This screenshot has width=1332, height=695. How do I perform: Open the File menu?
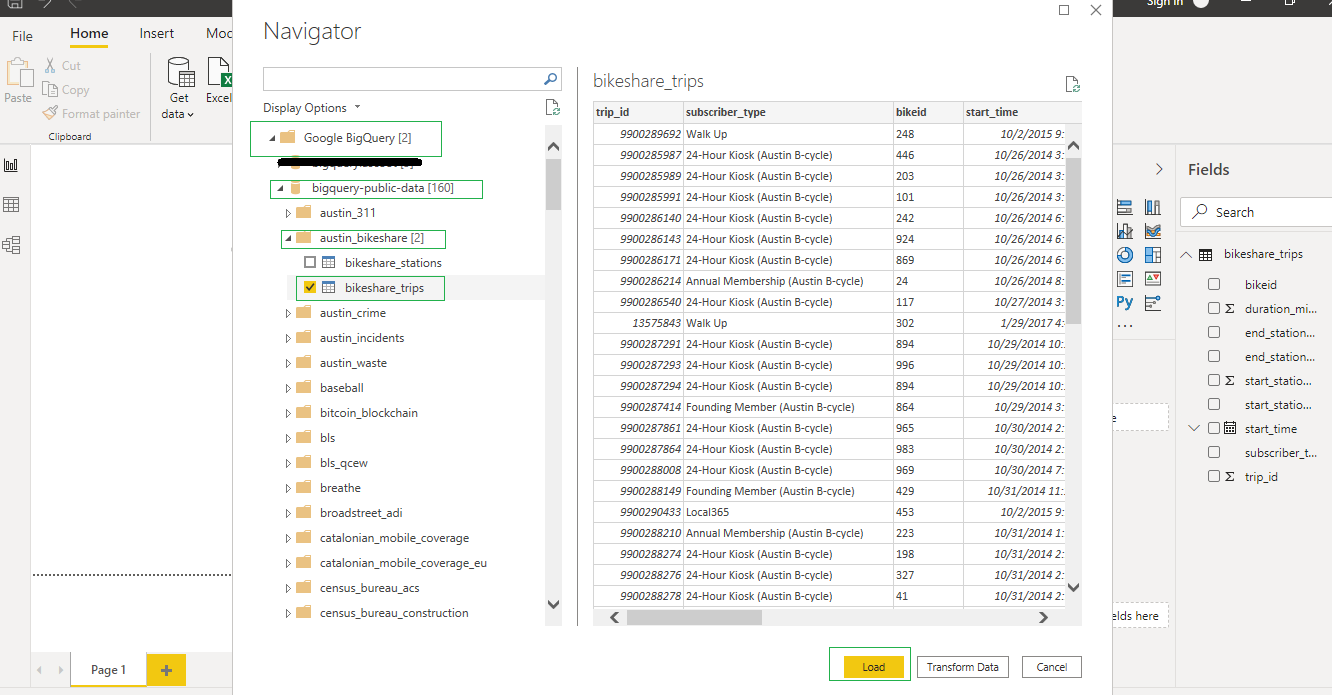click(22, 36)
